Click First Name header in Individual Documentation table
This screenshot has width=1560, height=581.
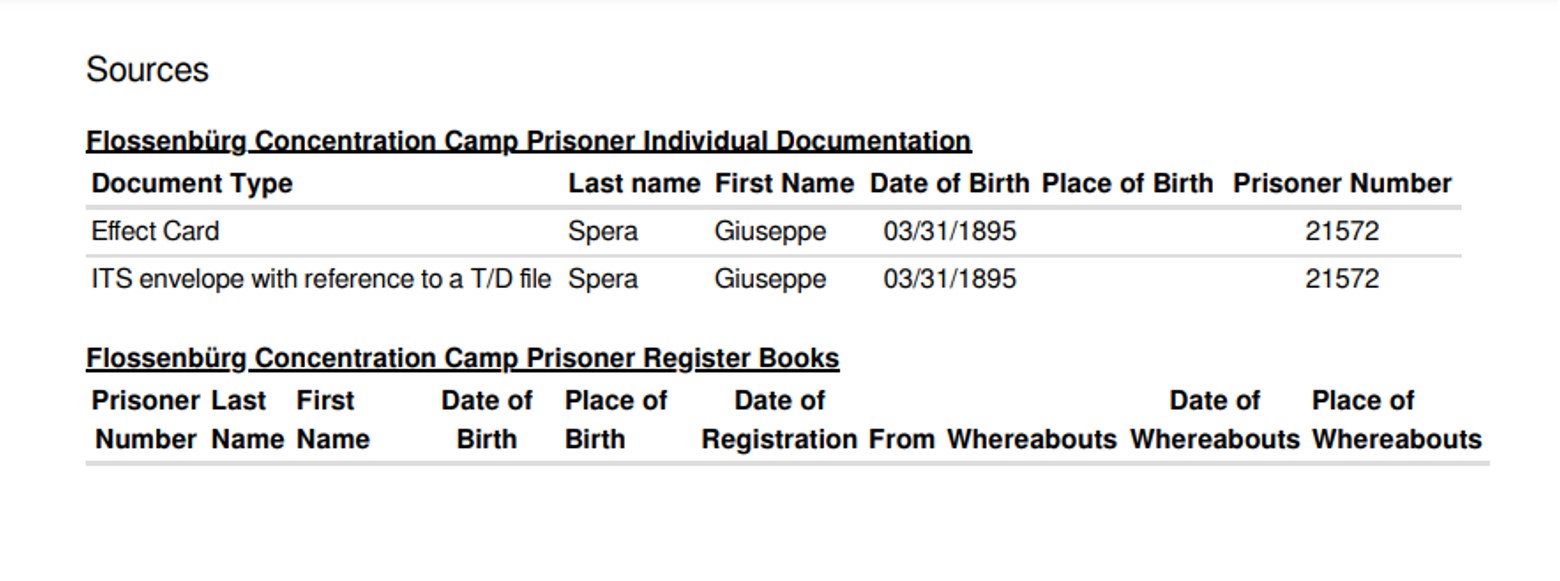point(784,184)
